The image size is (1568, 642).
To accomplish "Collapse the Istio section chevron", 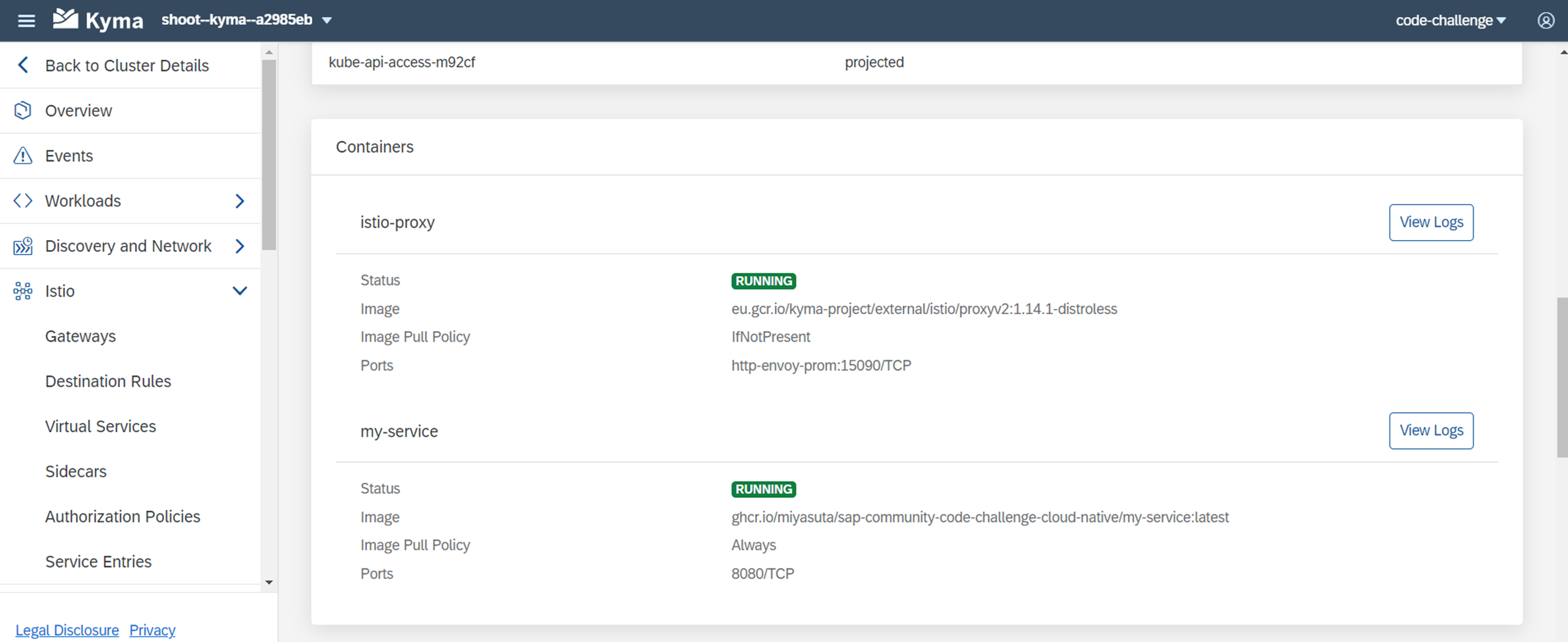I will click(240, 291).
